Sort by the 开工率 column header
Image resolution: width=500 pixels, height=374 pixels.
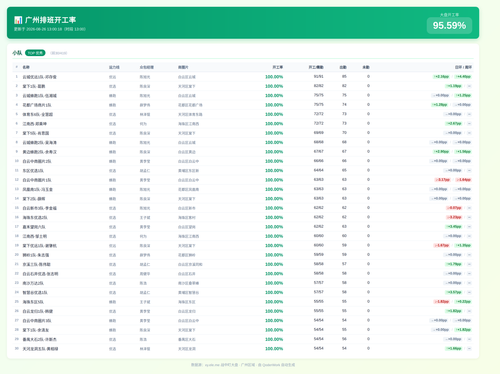(277, 67)
